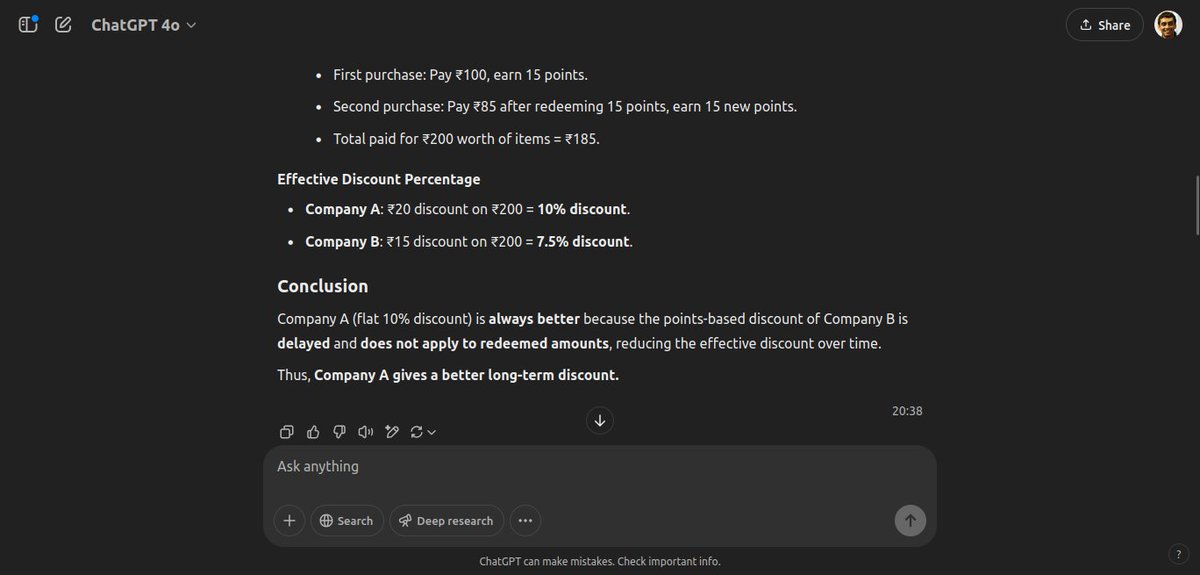Click the Effective Discount Percentage heading
1200x575 pixels.
[x=378, y=179]
